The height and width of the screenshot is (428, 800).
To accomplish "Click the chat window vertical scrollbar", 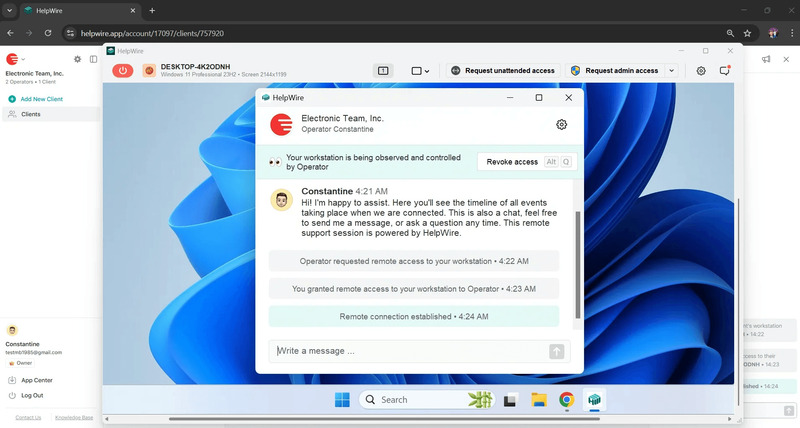I will coord(578,265).
